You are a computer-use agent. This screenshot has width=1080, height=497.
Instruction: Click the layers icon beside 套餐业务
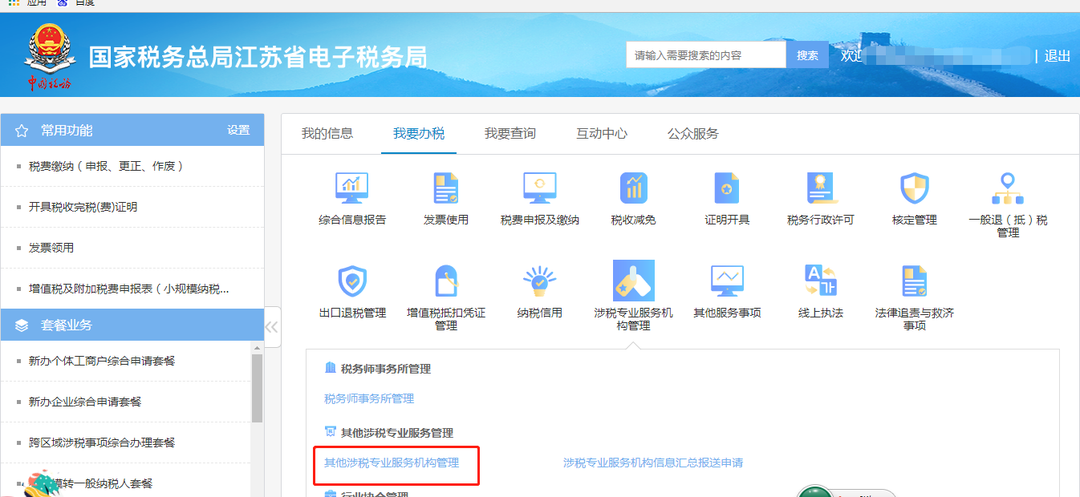tap(21, 325)
